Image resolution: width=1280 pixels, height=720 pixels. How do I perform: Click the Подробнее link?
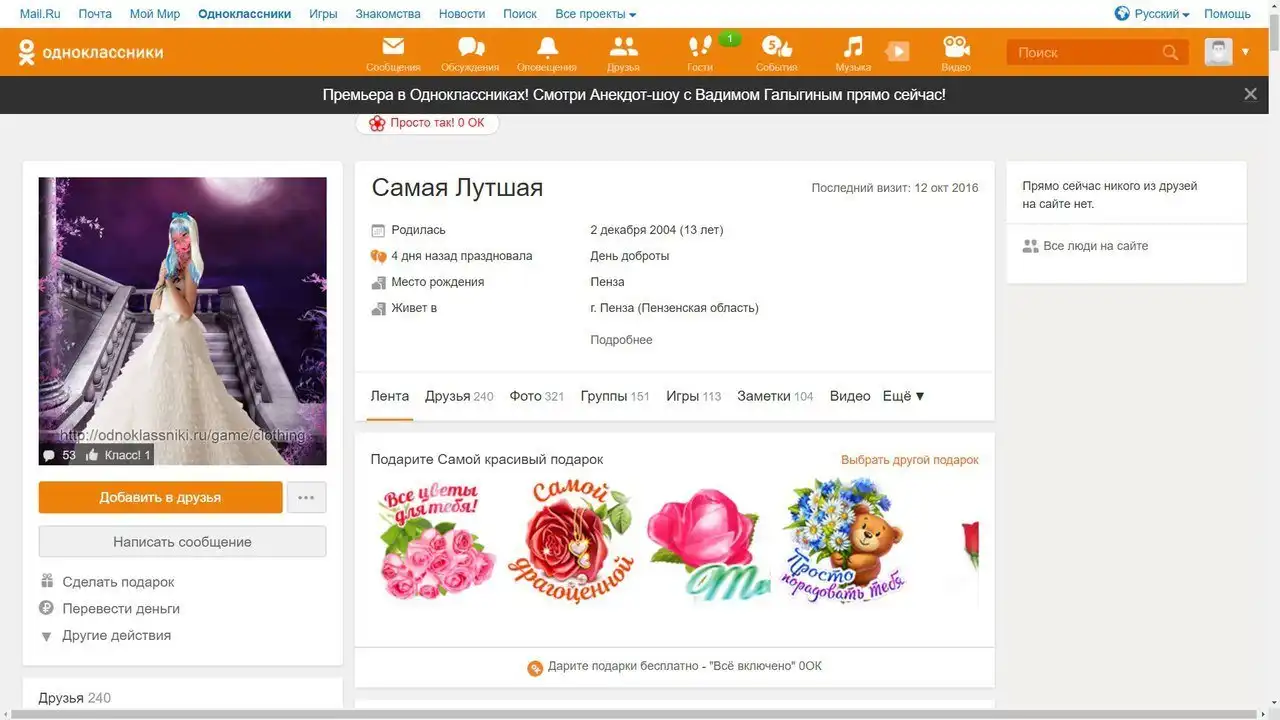(x=621, y=340)
